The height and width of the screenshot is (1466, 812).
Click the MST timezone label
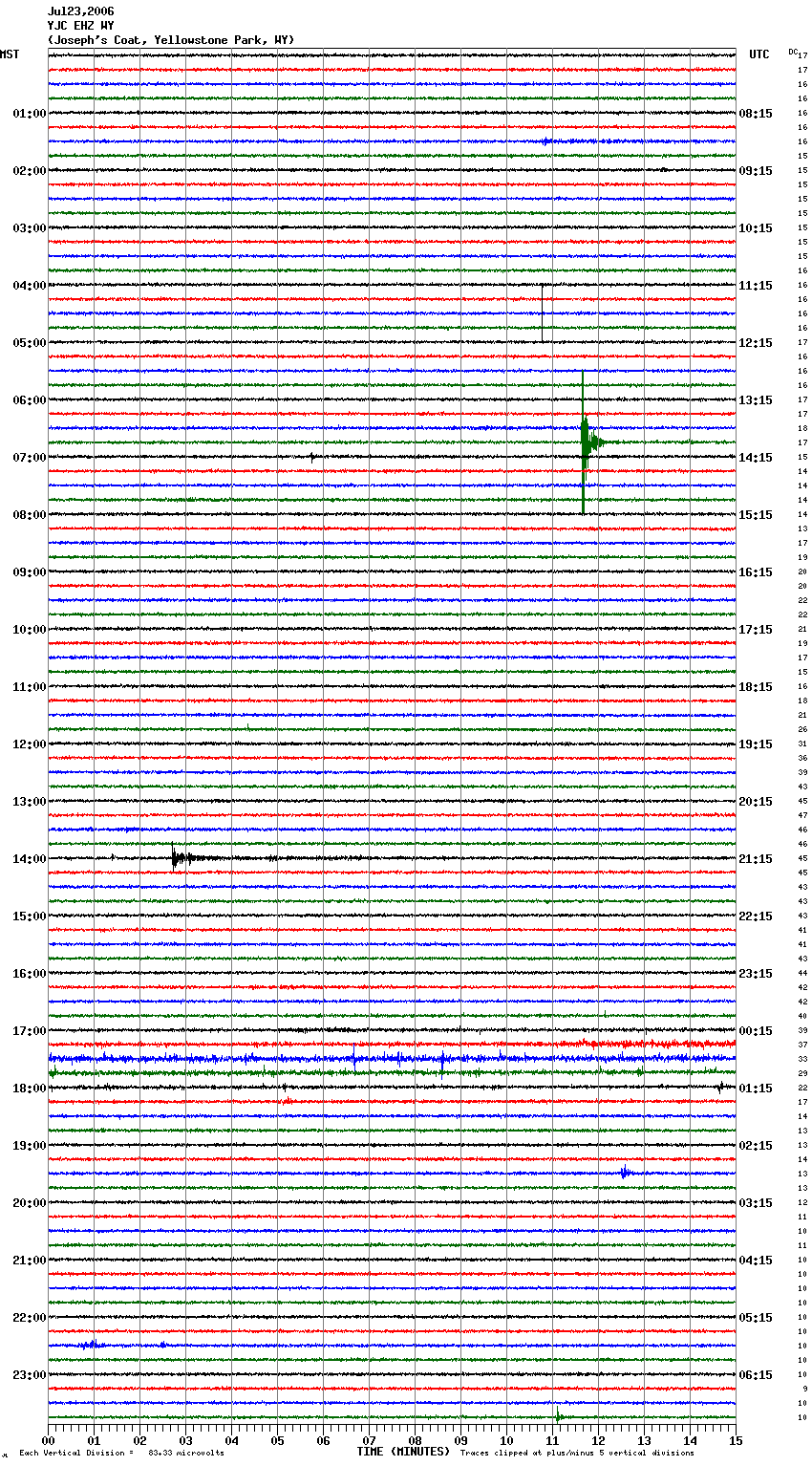tap(10, 54)
